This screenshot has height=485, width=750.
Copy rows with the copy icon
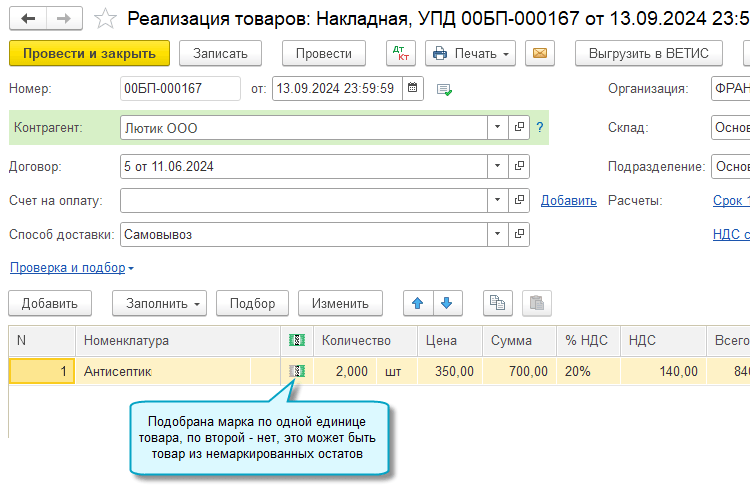pyautogui.click(x=498, y=303)
